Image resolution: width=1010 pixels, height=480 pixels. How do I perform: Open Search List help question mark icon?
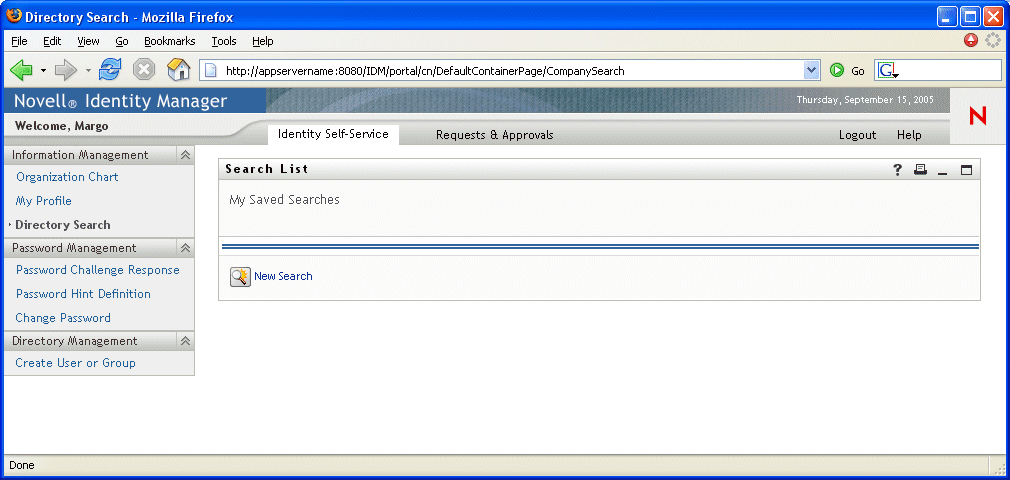point(897,169)
